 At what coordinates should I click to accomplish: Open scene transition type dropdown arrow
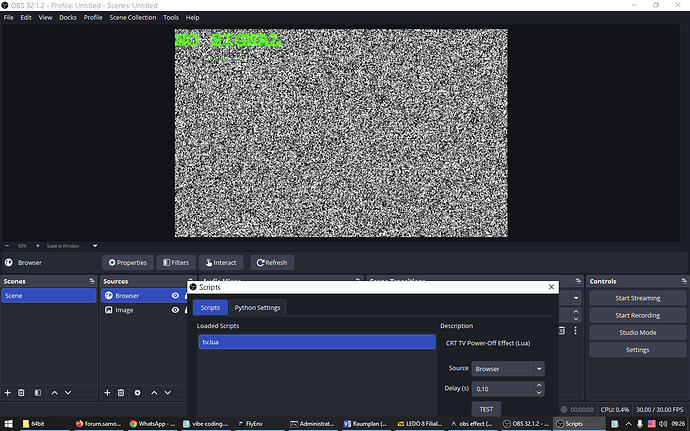[576, 298]
